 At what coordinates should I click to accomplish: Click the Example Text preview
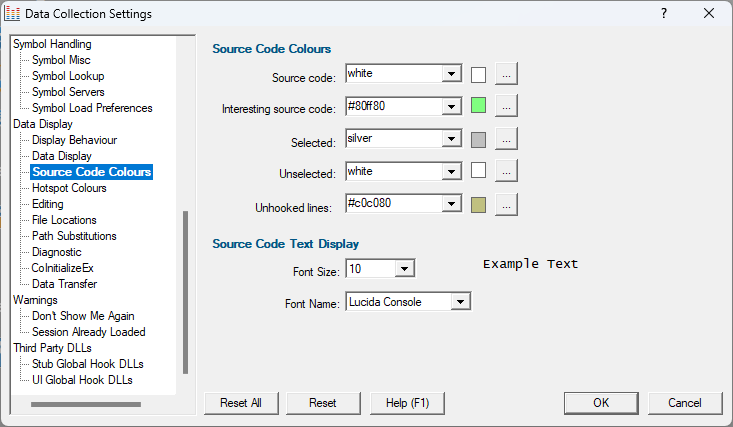(x=531, y=264)
